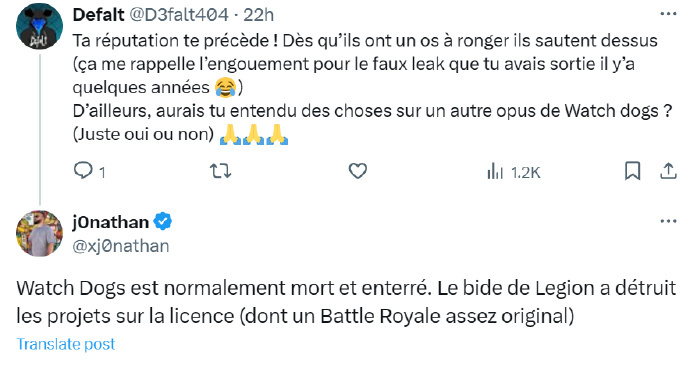
Task: View analytics showing 1.2K views
Action: click(514, 172)
